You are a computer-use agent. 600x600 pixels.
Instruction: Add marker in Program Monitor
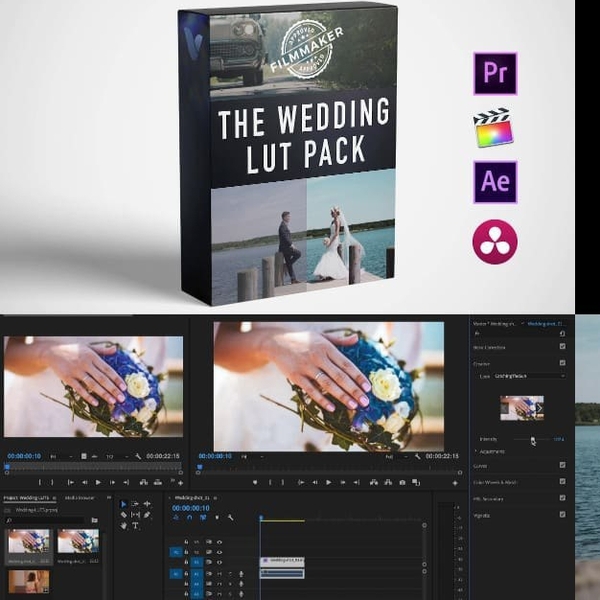coord(255,483)
